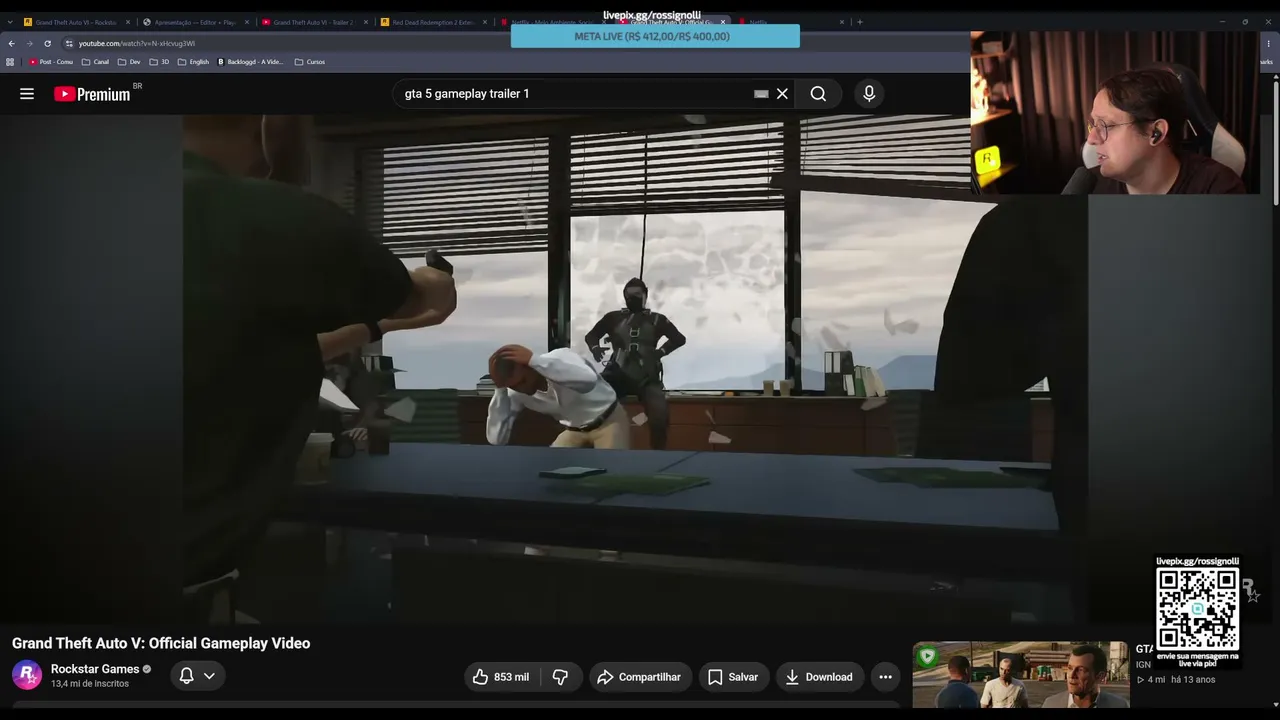Expand the Dev bookmarks folder

point(130,62)
